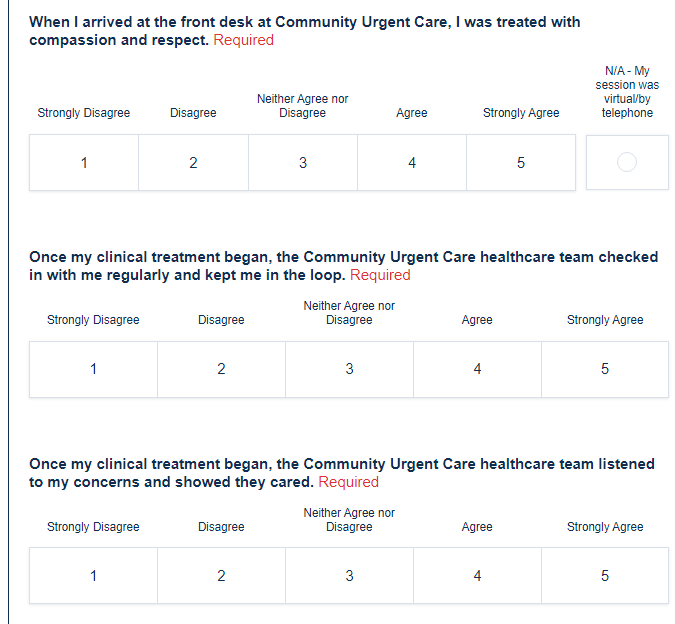Rate front desk question 1 Strongly Disagree
Image resolution: width=675 pixels, height=624 pixels.
click(84, 163)
